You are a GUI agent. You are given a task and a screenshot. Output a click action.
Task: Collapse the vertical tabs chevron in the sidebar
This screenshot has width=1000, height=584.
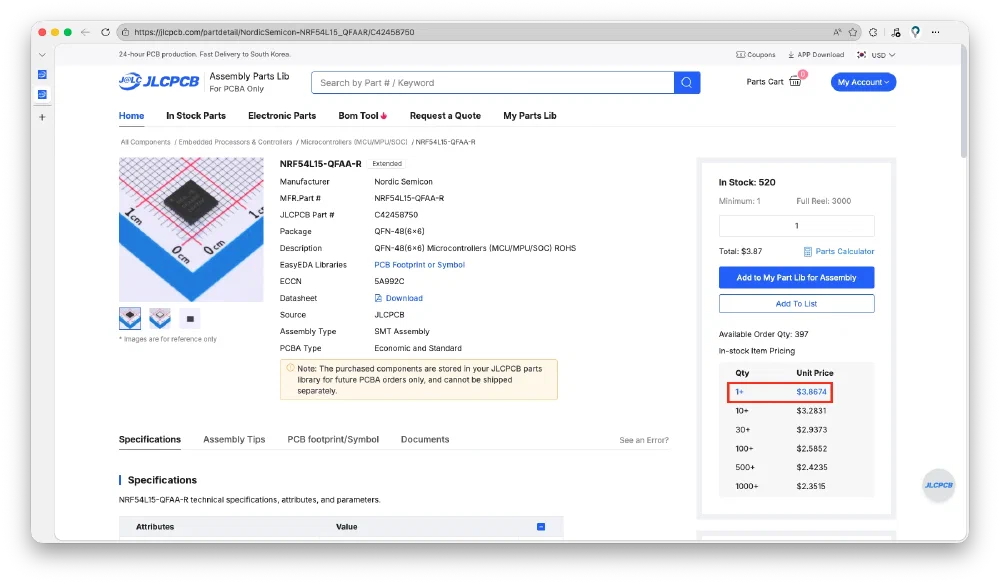[42, 55]
